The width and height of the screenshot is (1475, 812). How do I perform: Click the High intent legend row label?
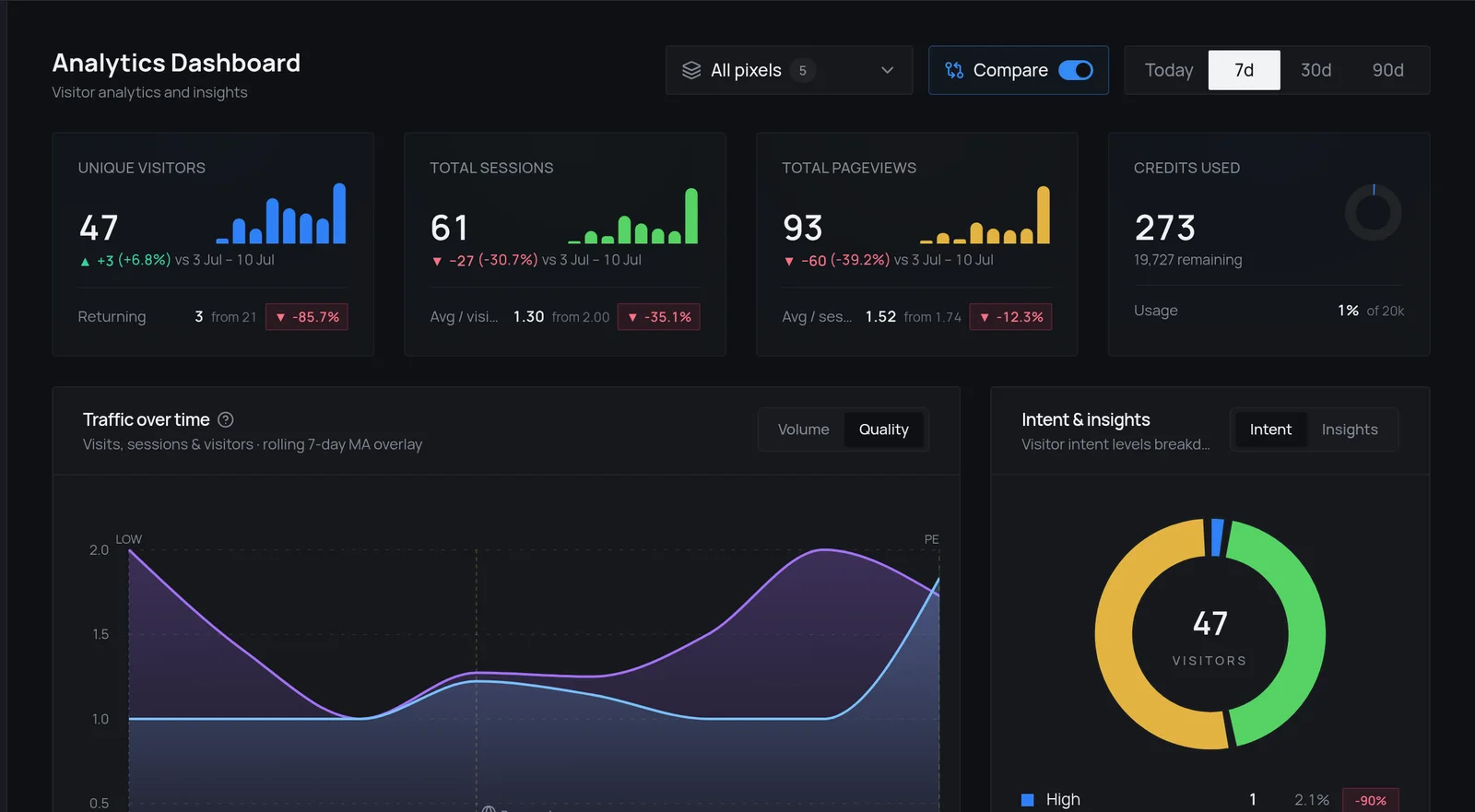pos(1063,799)
